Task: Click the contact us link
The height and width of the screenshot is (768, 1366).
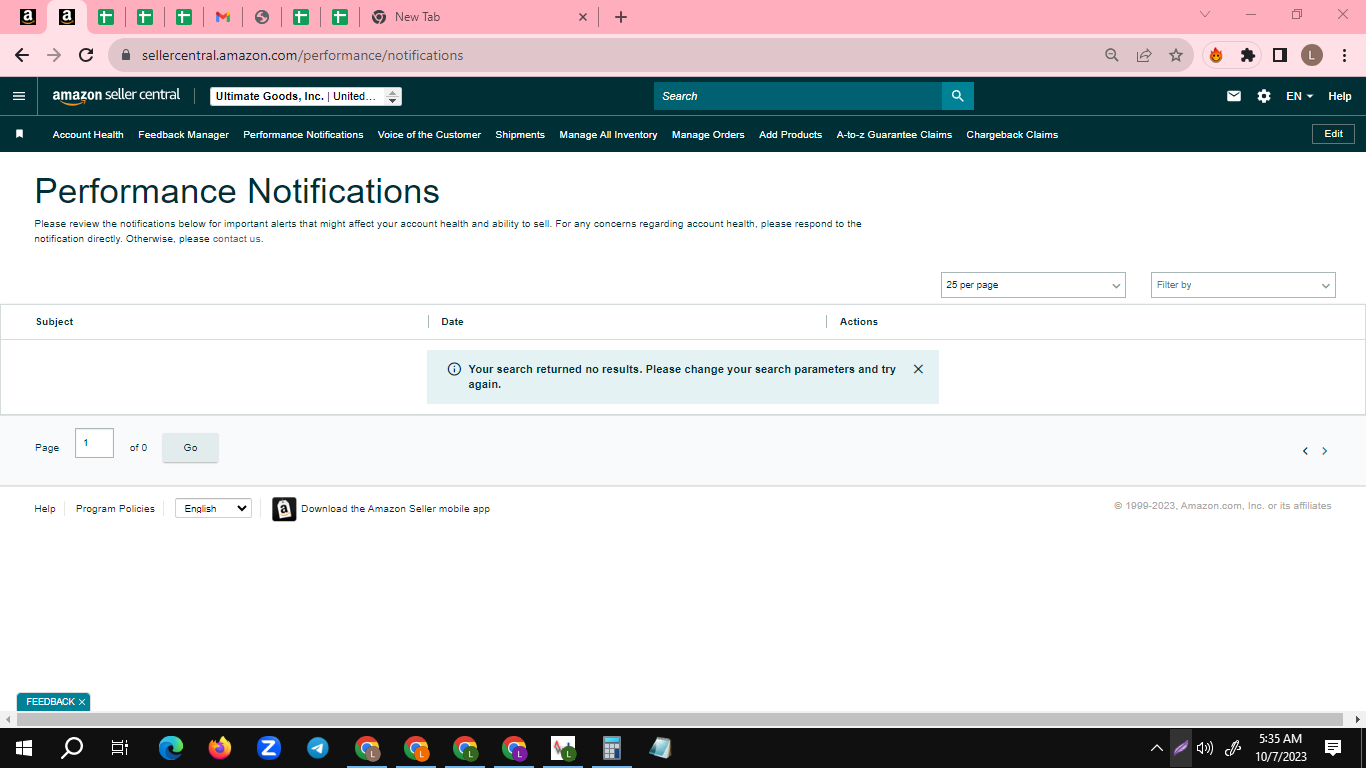Action: (237, 239)
